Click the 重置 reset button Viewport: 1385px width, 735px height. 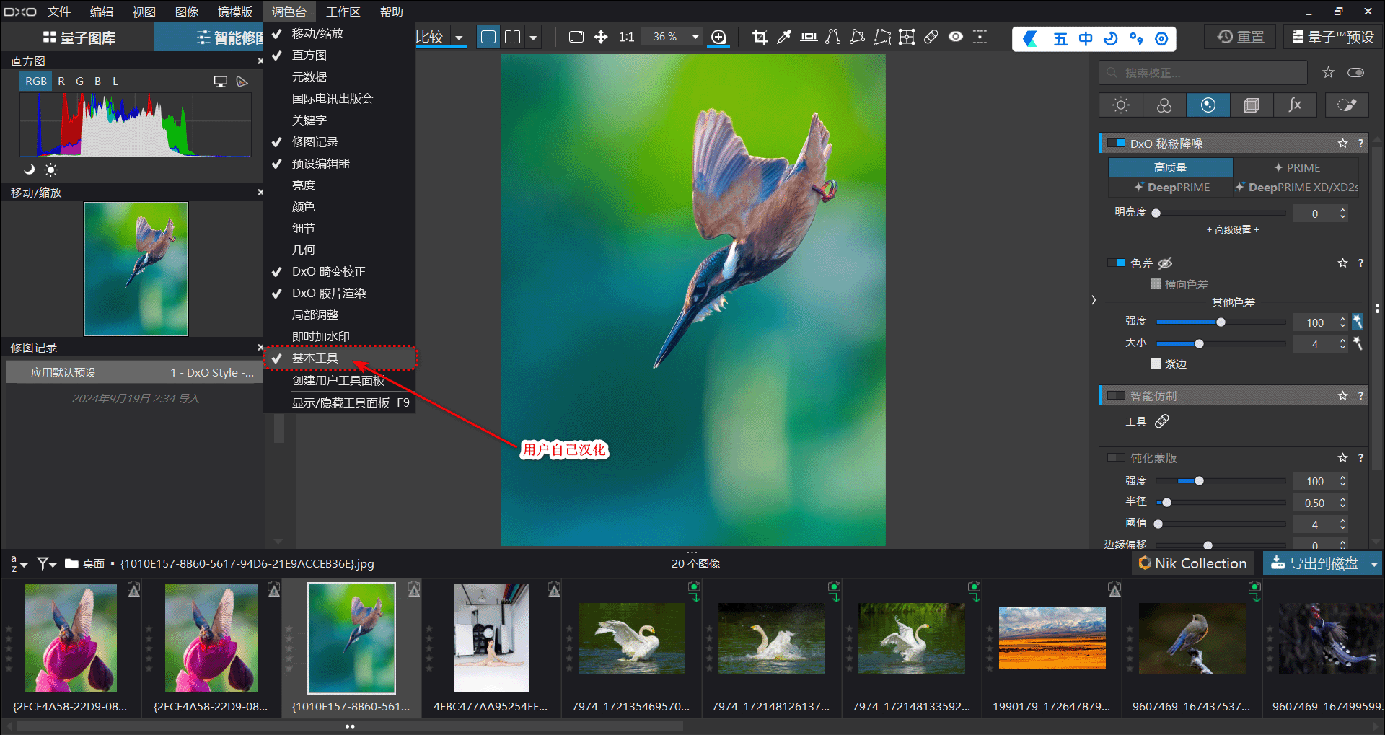pos(1239,37)
